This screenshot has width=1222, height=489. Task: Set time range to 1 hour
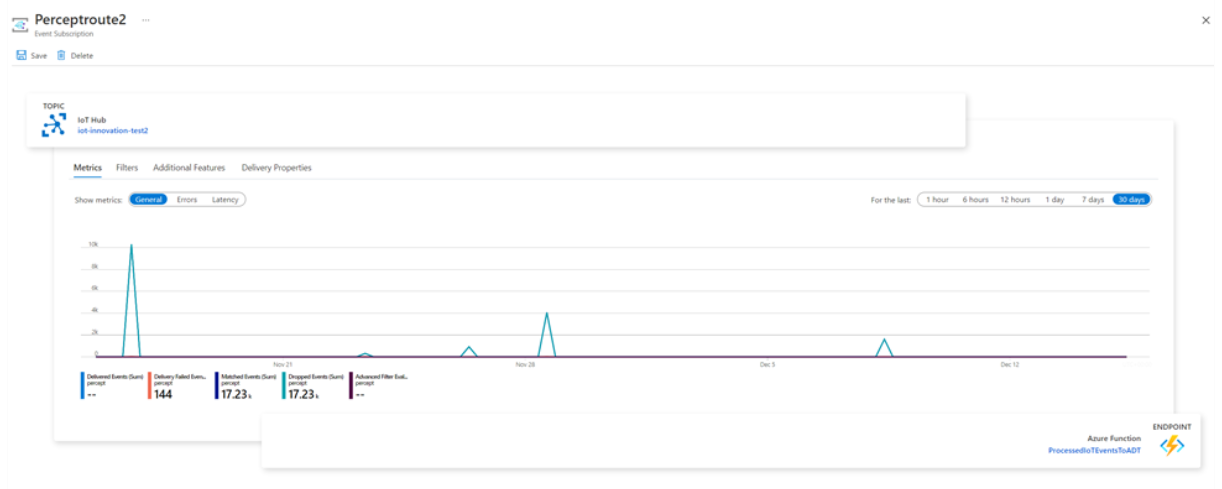937,200
